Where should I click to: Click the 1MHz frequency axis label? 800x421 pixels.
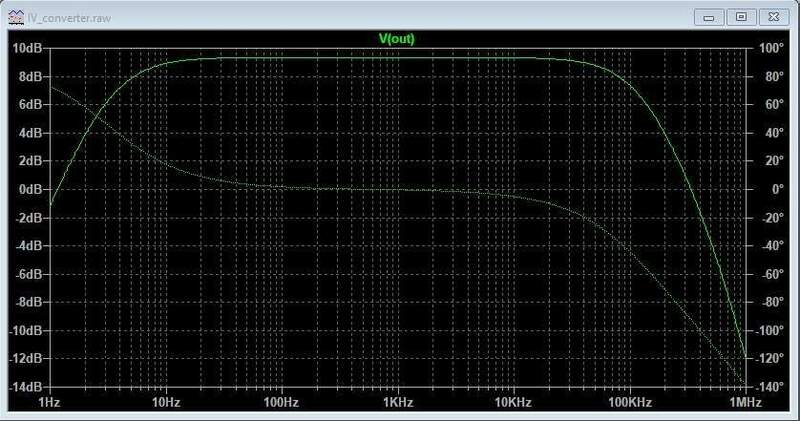coord(745,402)
